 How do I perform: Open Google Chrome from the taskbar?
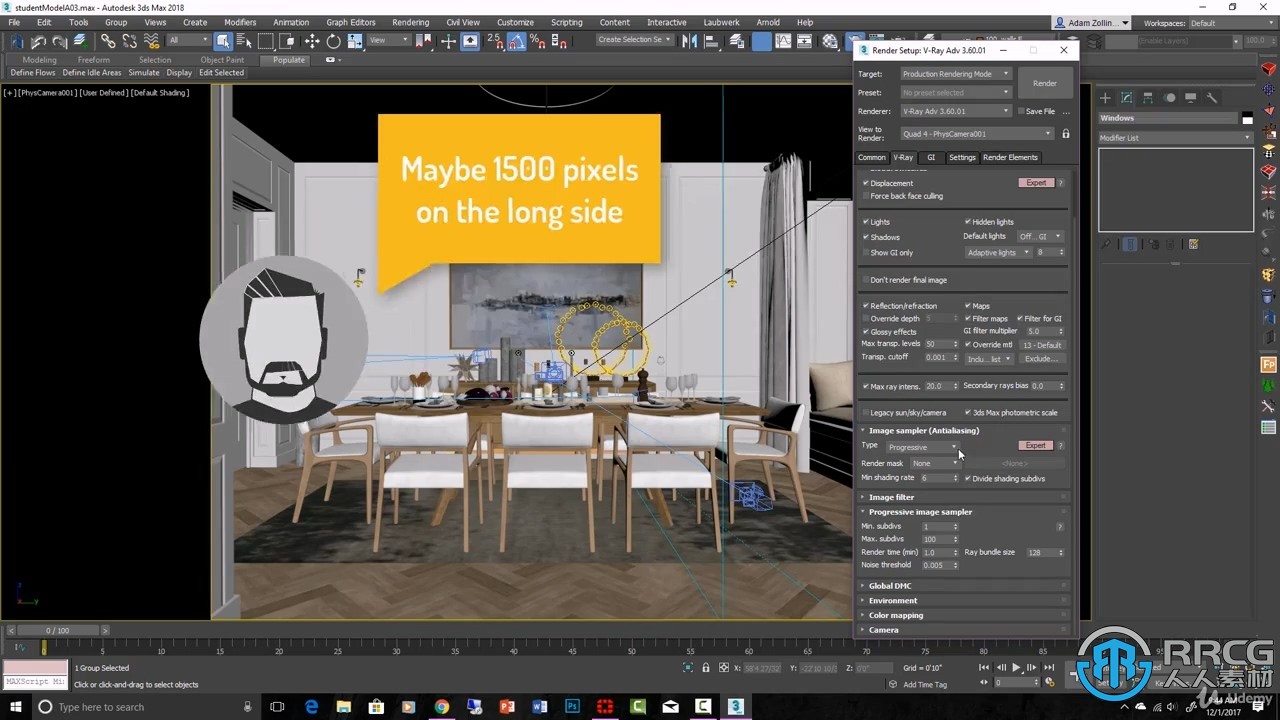click(442, 706)
